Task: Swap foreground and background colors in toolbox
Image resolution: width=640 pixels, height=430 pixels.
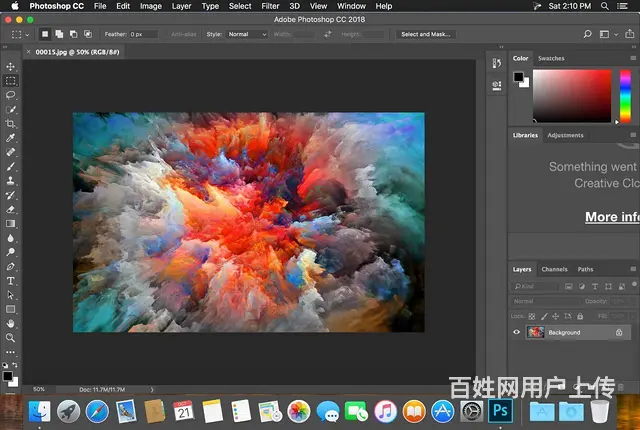Action: point(15,365)
